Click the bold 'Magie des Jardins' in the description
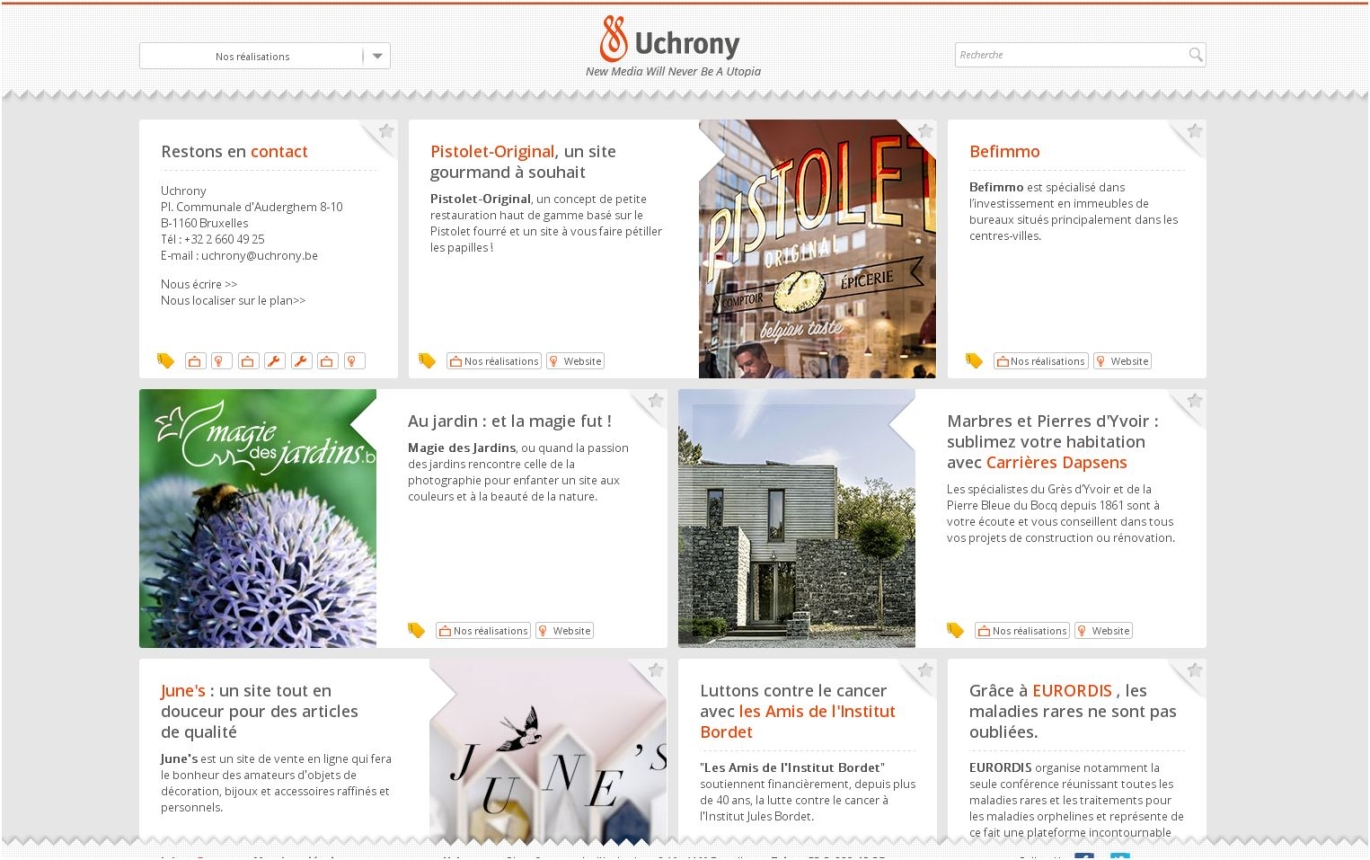The height and width of the screenshot is (860, 1370). (x=462, y=447)
